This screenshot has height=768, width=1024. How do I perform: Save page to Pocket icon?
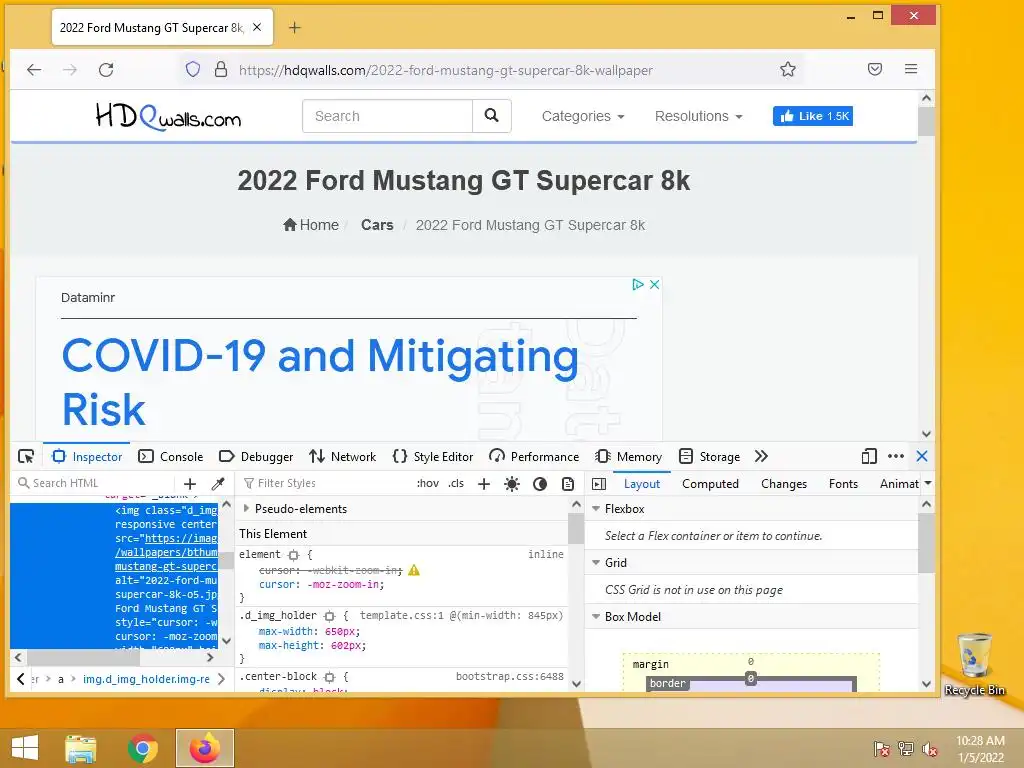(875, 69)
